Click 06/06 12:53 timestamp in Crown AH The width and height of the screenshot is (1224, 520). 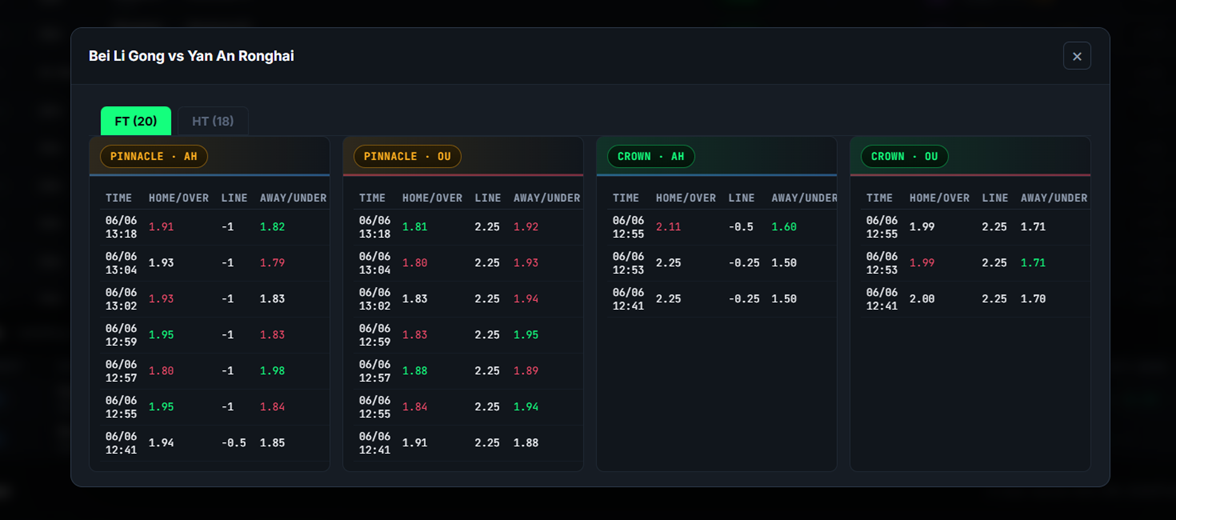(629, 263)
